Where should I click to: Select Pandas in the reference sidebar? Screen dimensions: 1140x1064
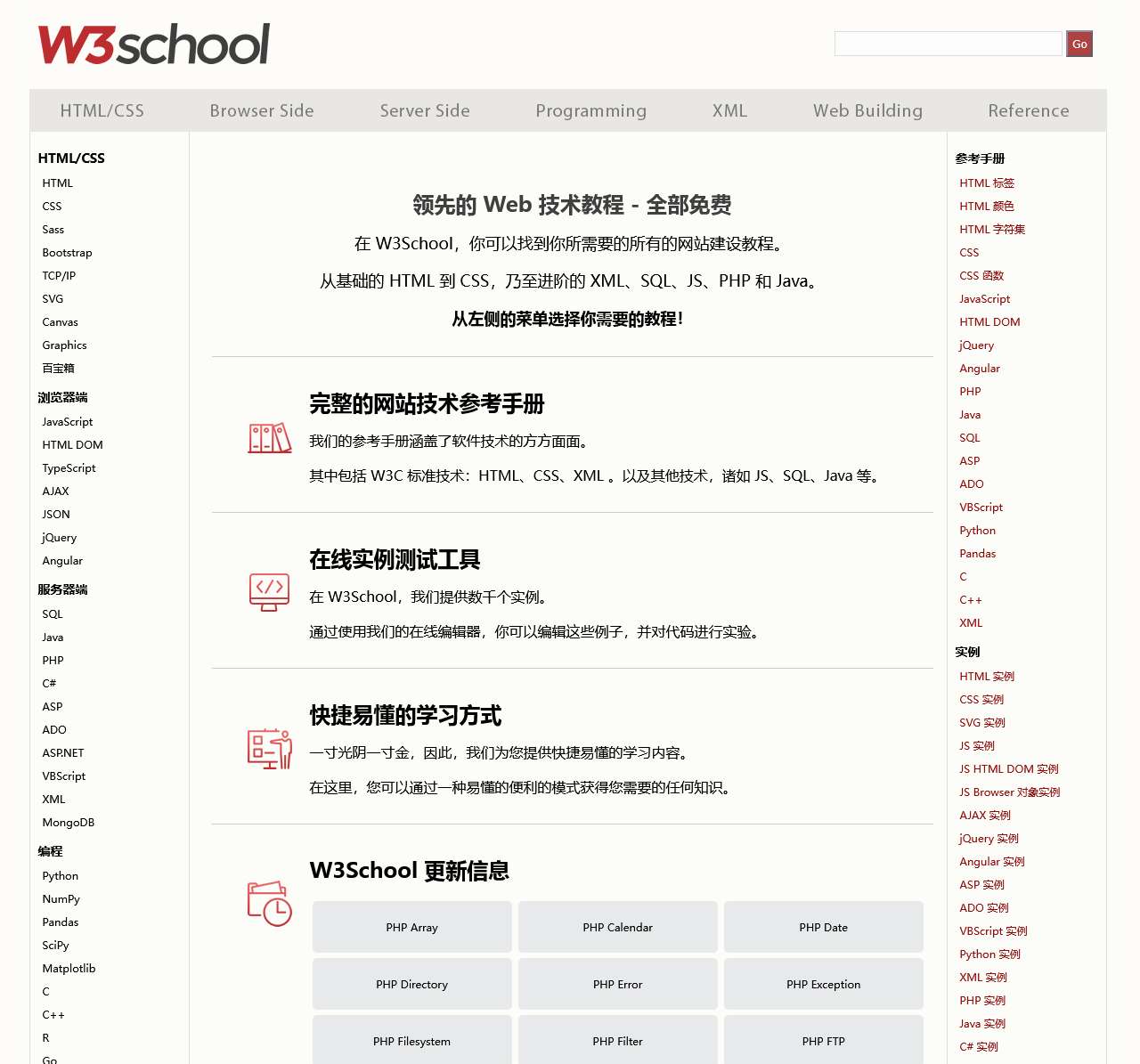point(977,553)
